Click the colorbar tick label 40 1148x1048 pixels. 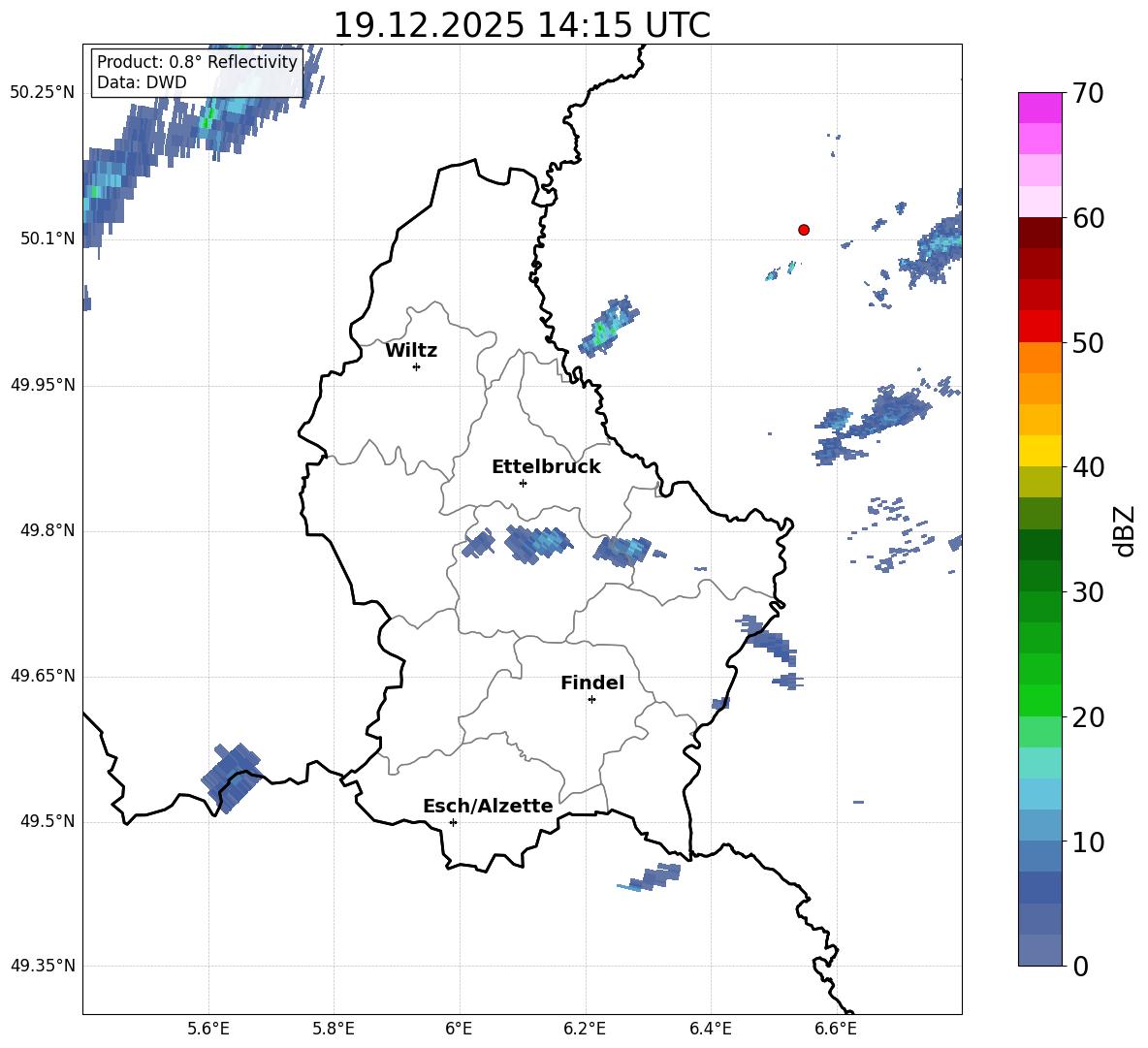[1088, 467]
